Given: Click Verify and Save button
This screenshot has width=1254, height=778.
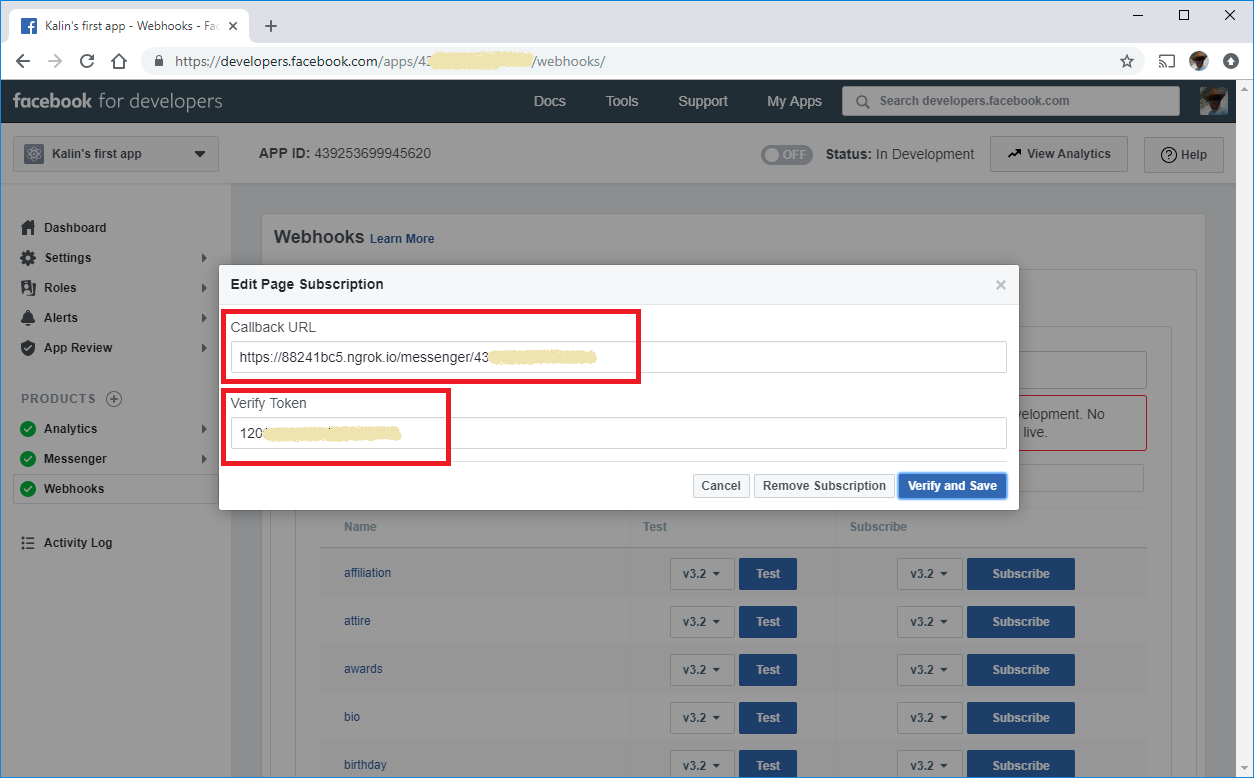Looking at the screenshot, I should tap(952, 486).
